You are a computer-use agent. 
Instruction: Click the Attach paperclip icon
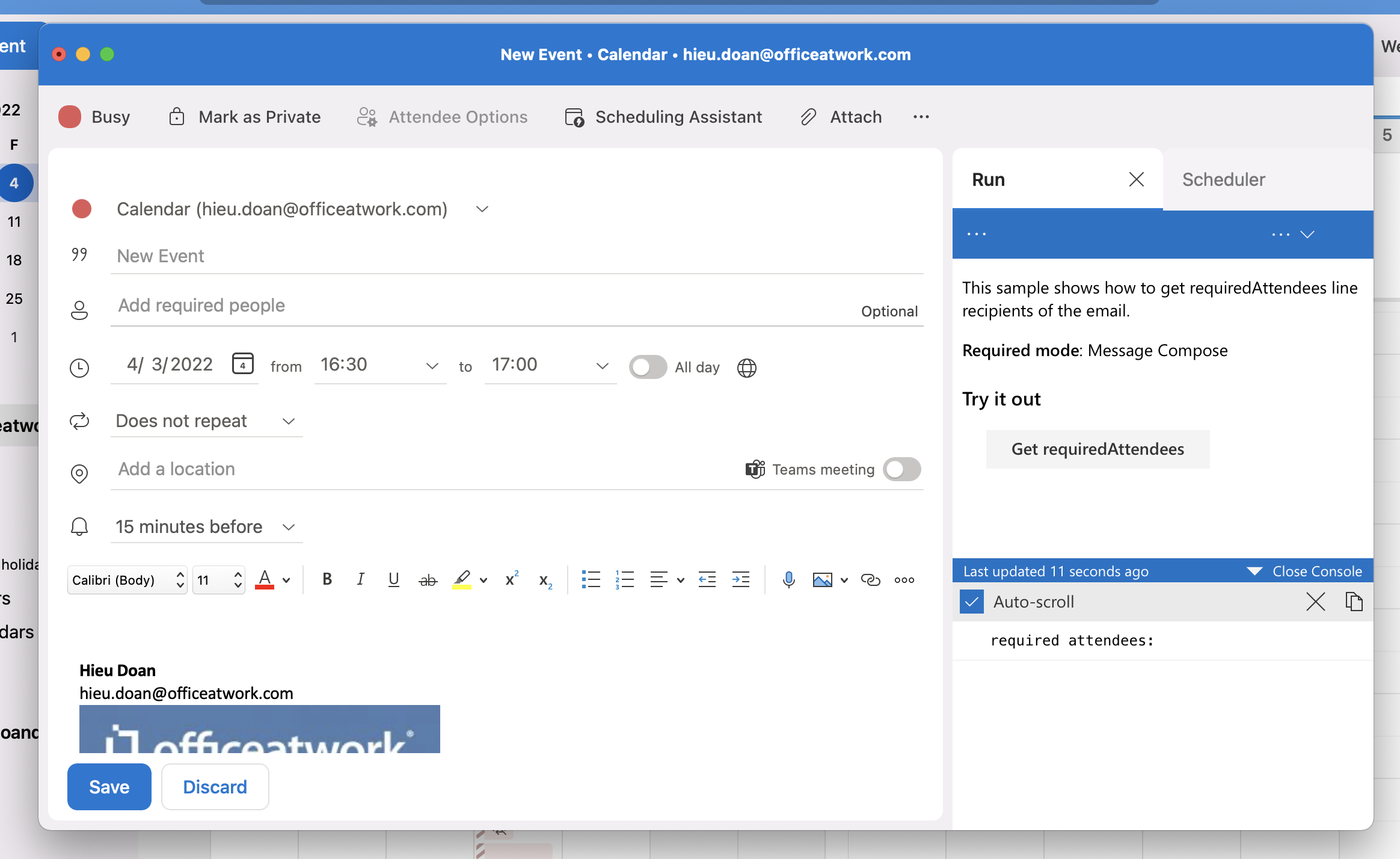809,117
